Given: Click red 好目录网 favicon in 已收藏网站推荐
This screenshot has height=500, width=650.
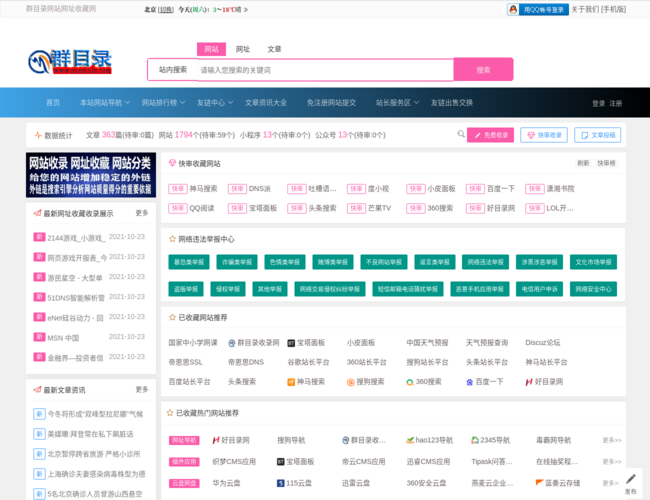Looking at the screenshot, I should 529,382.
